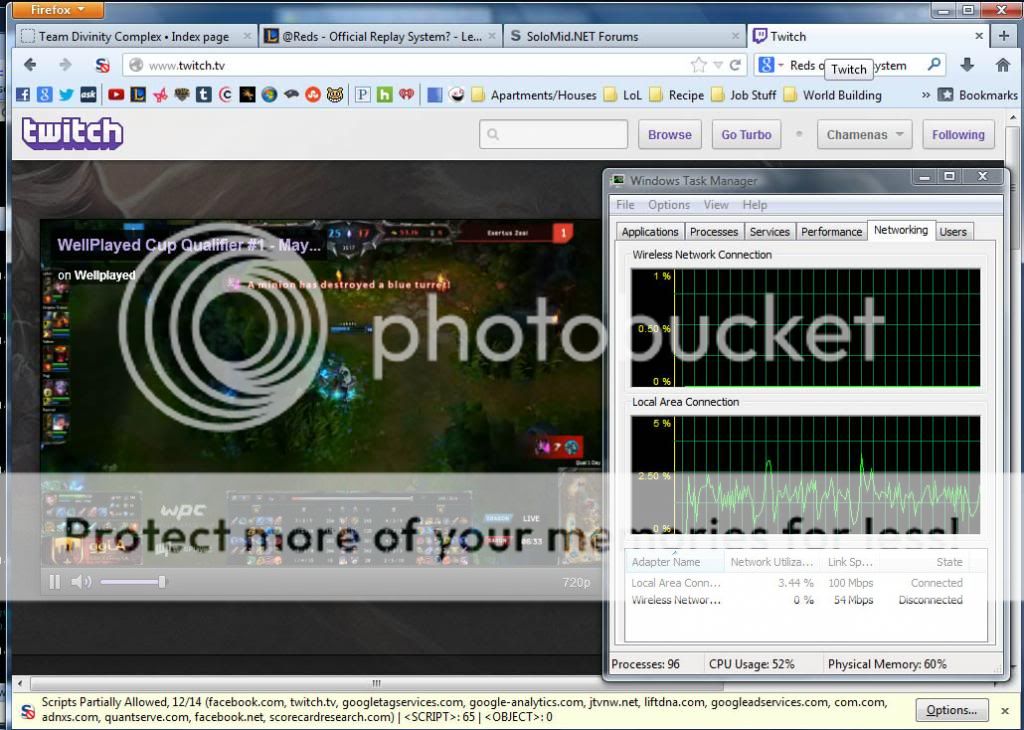Open the Performance tab in Task Manager
This screenshot has height=730, width=1024.
(831, 231)
